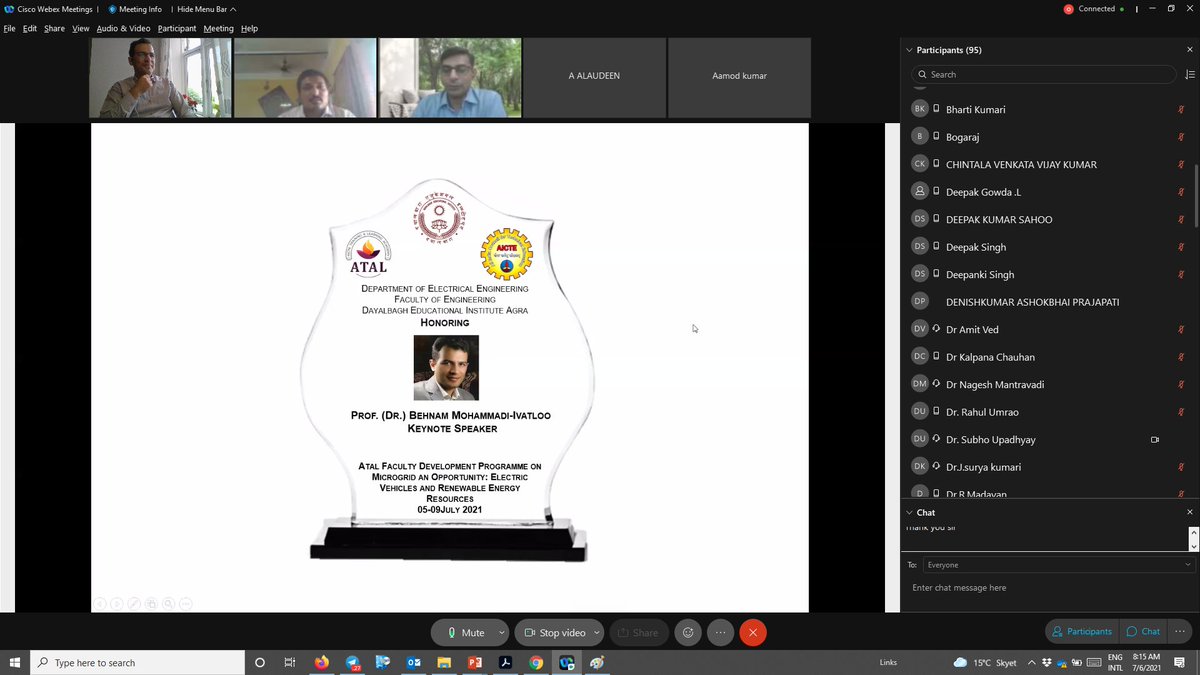This screenshot has height=675, width=1200.
Task: Toggle mute for Bharti Kumari
Action: tap(1181, 108)
